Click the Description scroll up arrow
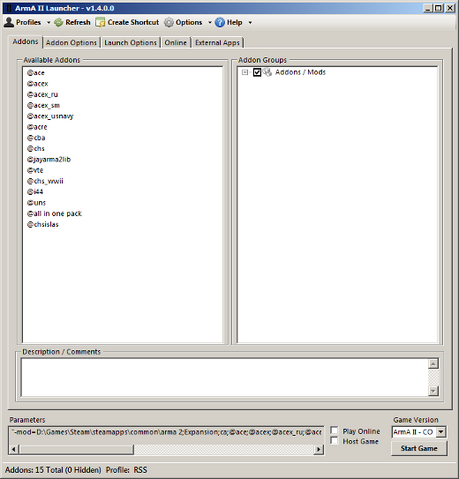 pyautogui.click(x=433, y=364)
